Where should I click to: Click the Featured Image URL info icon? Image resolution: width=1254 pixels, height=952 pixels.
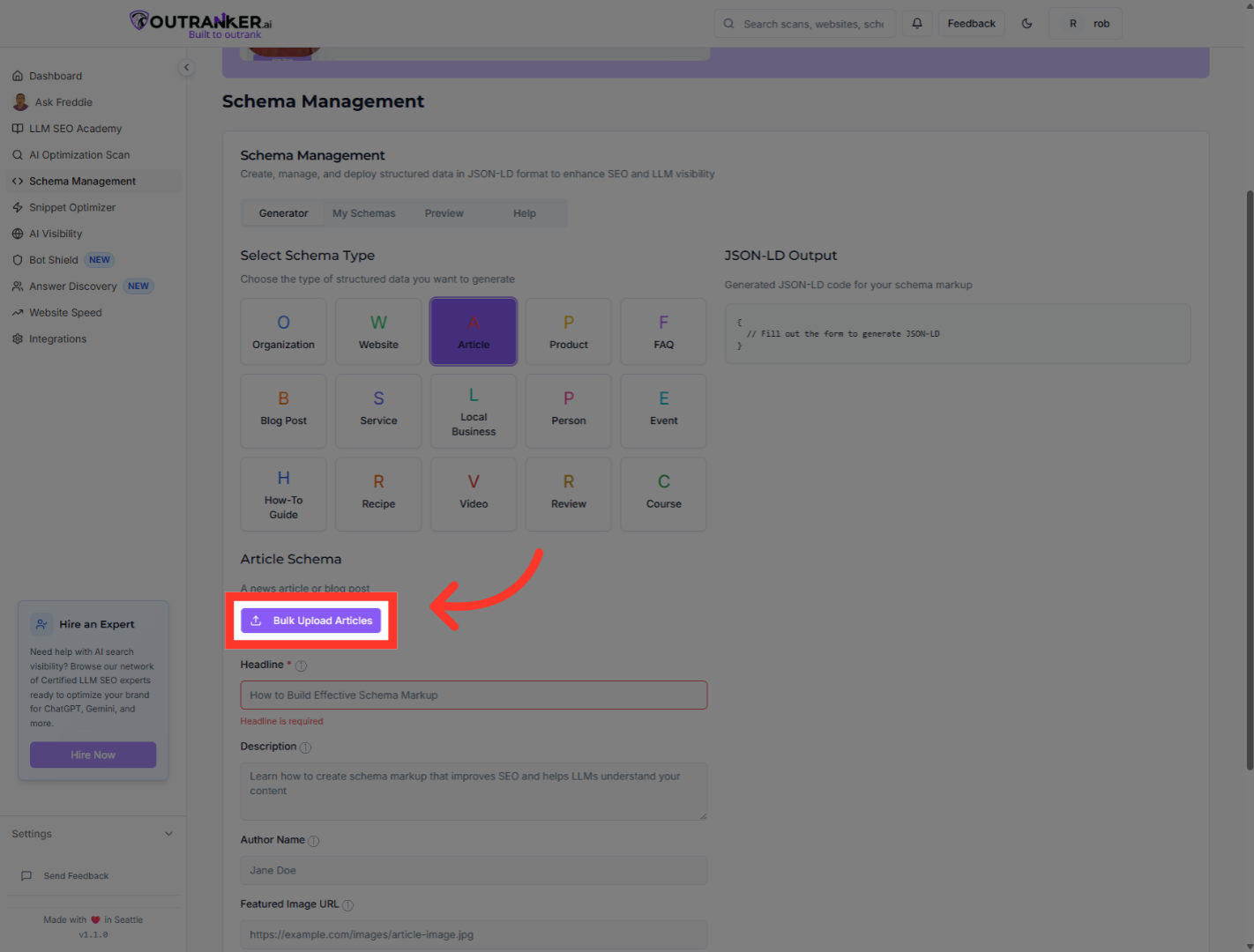coord(347,905)
